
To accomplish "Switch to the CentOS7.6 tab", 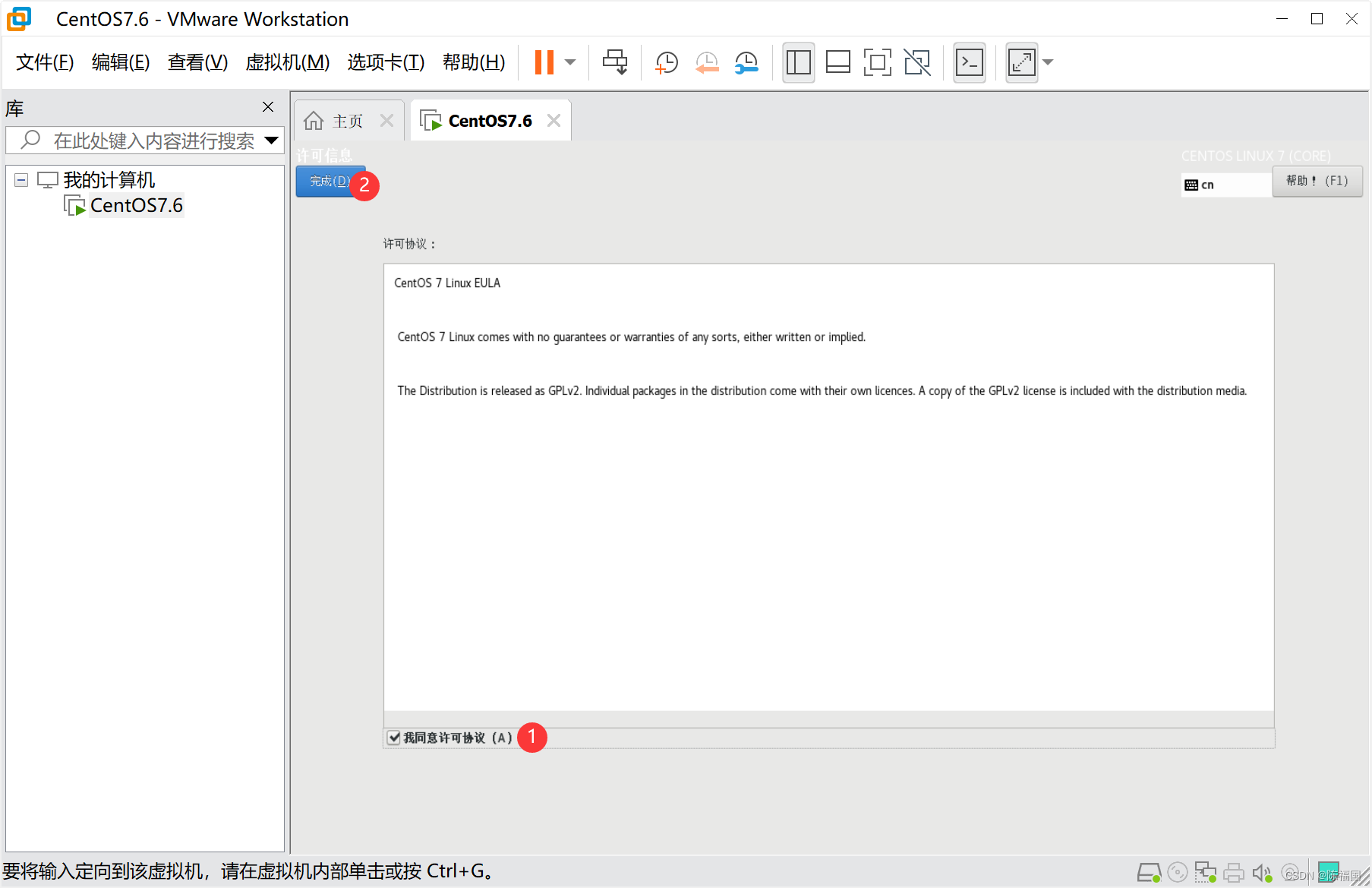I will pos(490,121).
